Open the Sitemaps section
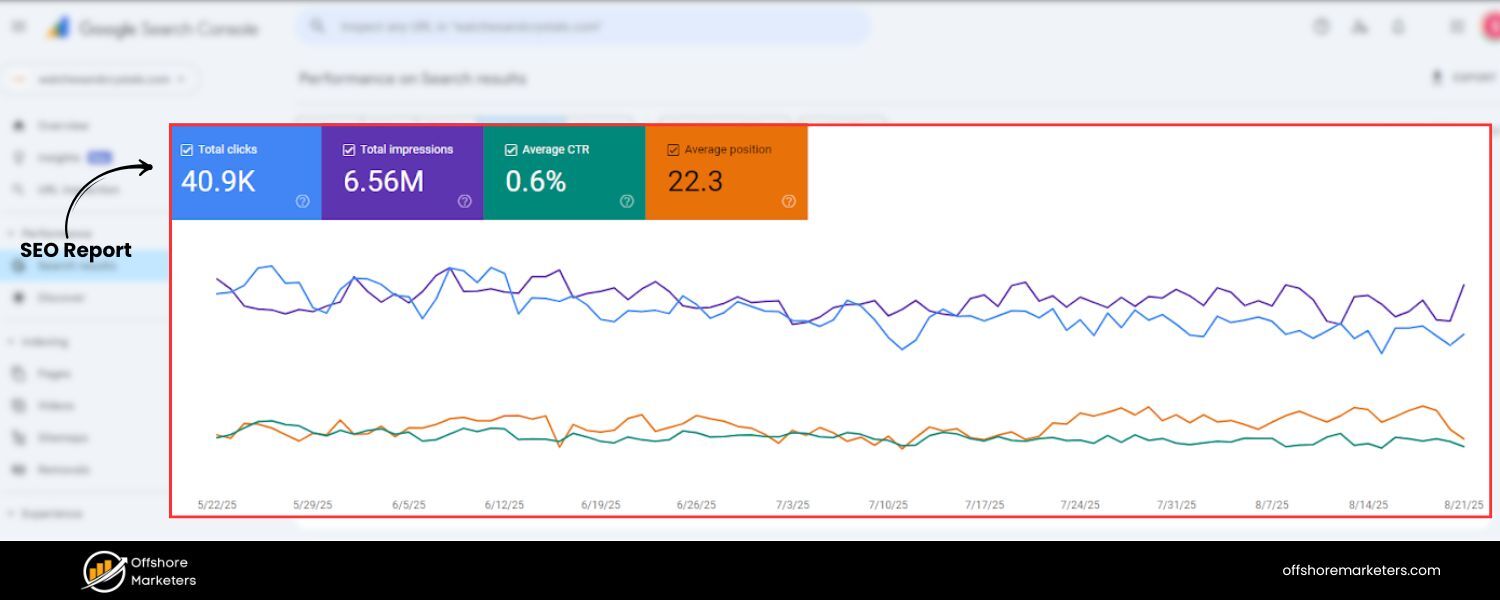Viewport: 1500px width, 600px height. (62, 437)
